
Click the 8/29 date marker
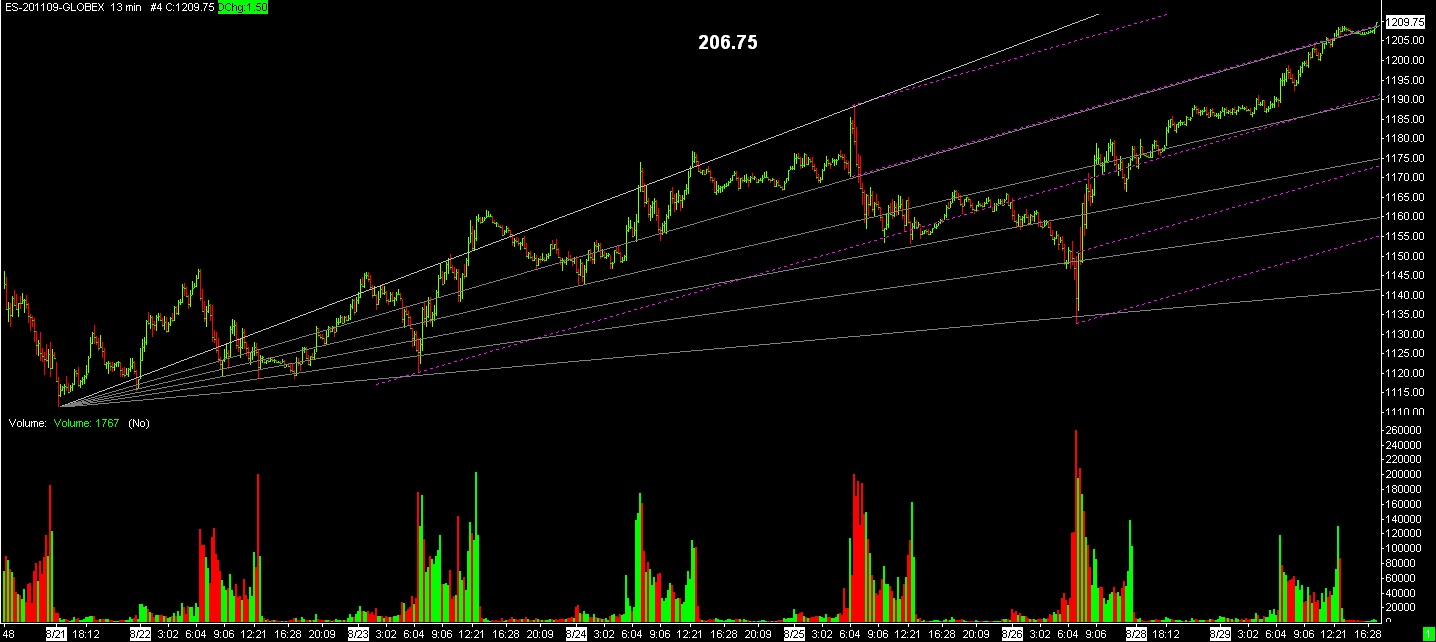[1220, 634]
